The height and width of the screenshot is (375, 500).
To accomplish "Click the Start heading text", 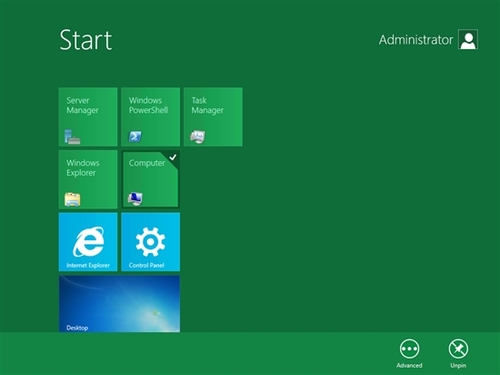I will click(86, 40).
